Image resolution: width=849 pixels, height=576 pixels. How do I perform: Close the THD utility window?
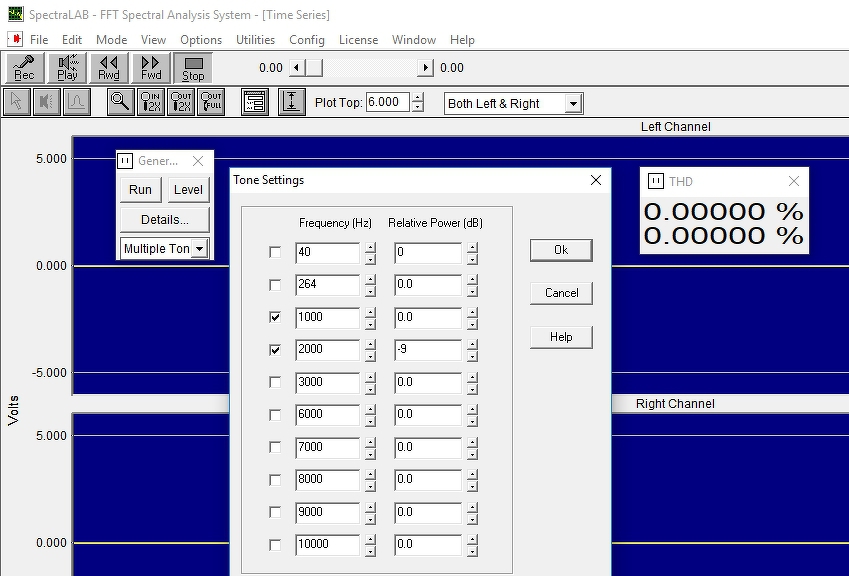(x=794, y=181)
